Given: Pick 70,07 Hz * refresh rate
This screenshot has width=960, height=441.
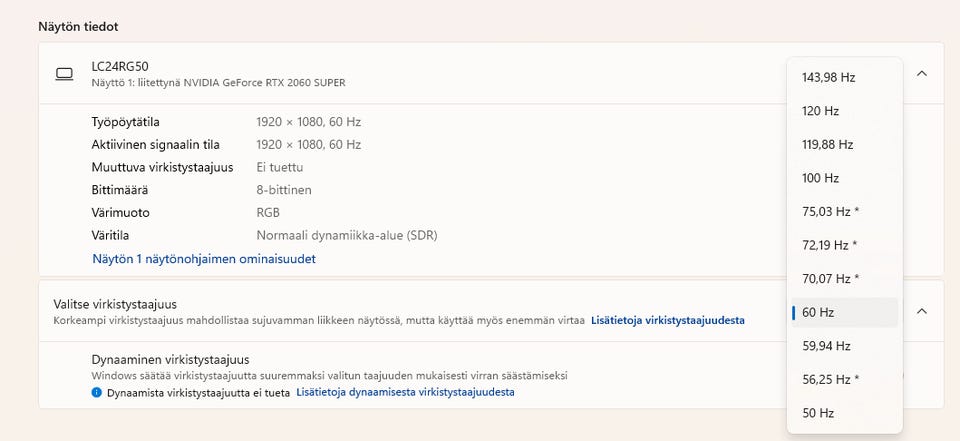Looking at the screenshot, I should (x=844, y=279).
